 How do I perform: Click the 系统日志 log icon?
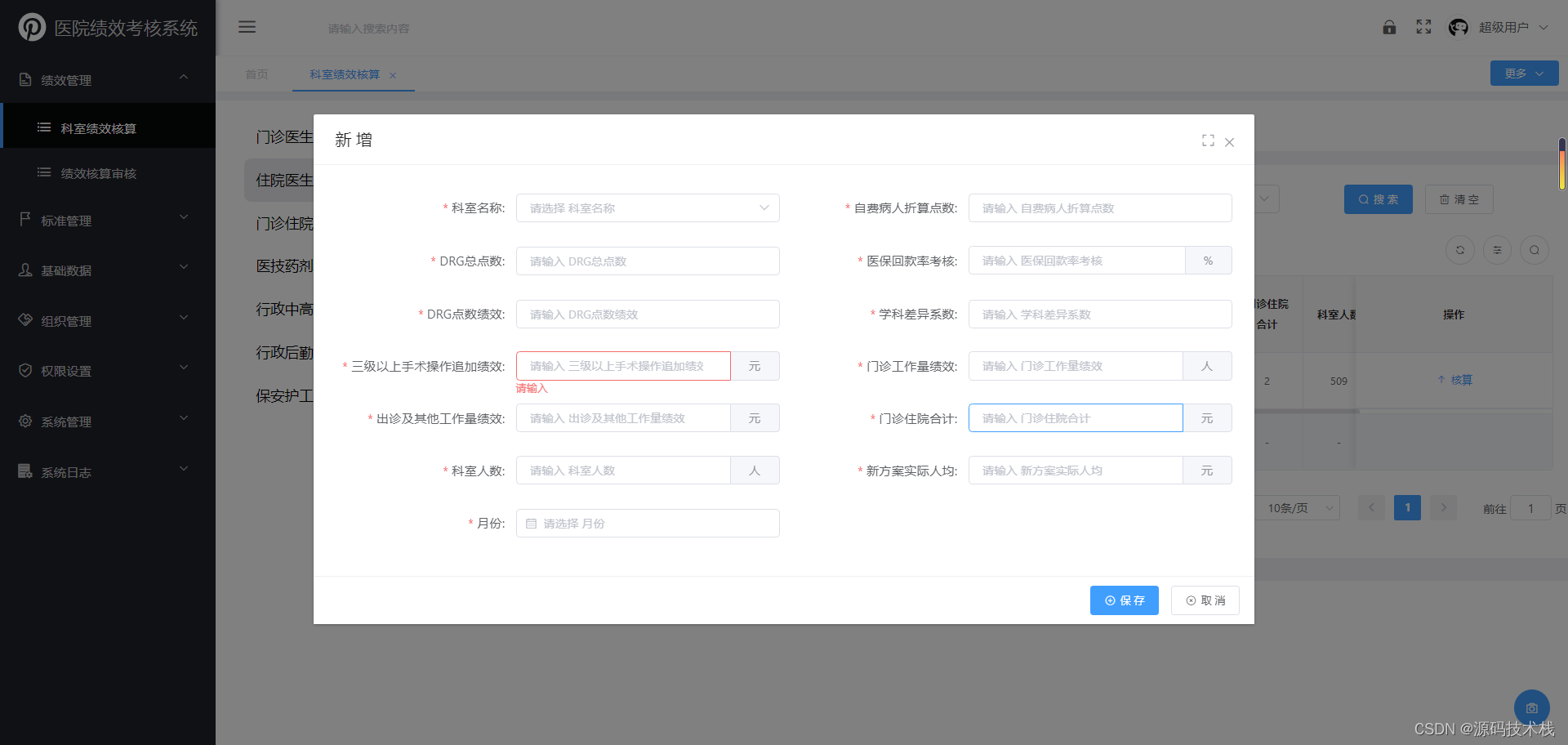(x=25, y=471)
